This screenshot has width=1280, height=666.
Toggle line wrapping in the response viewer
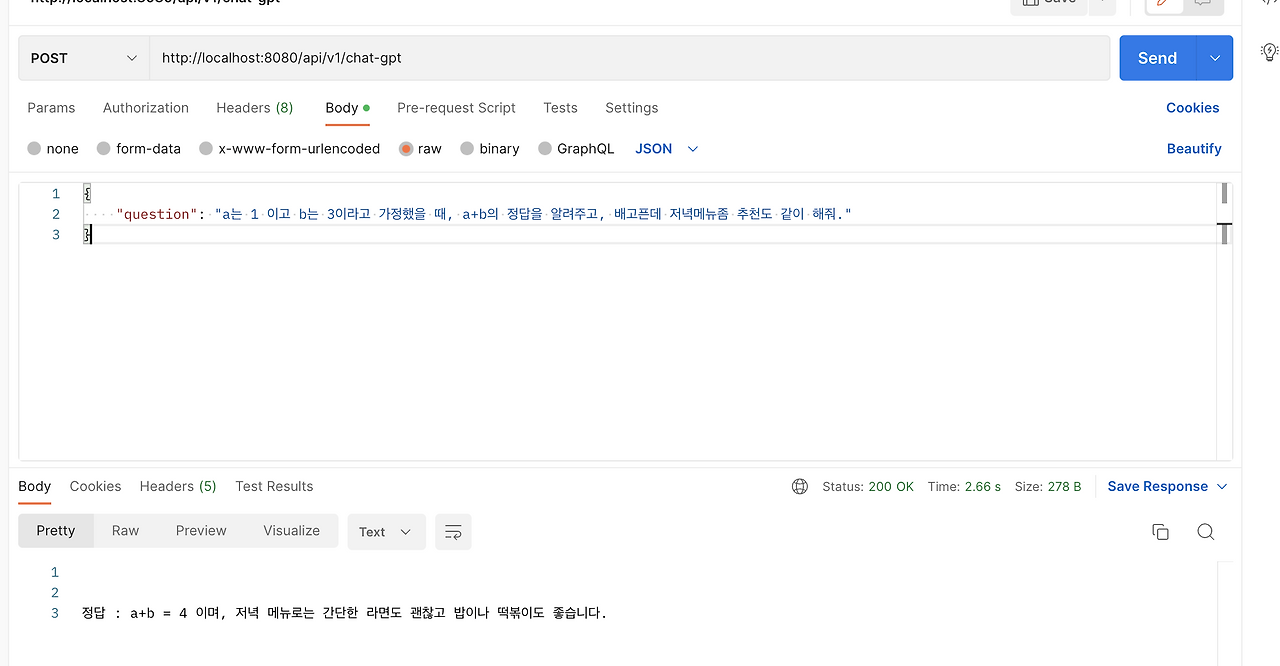tap(453, 531)
